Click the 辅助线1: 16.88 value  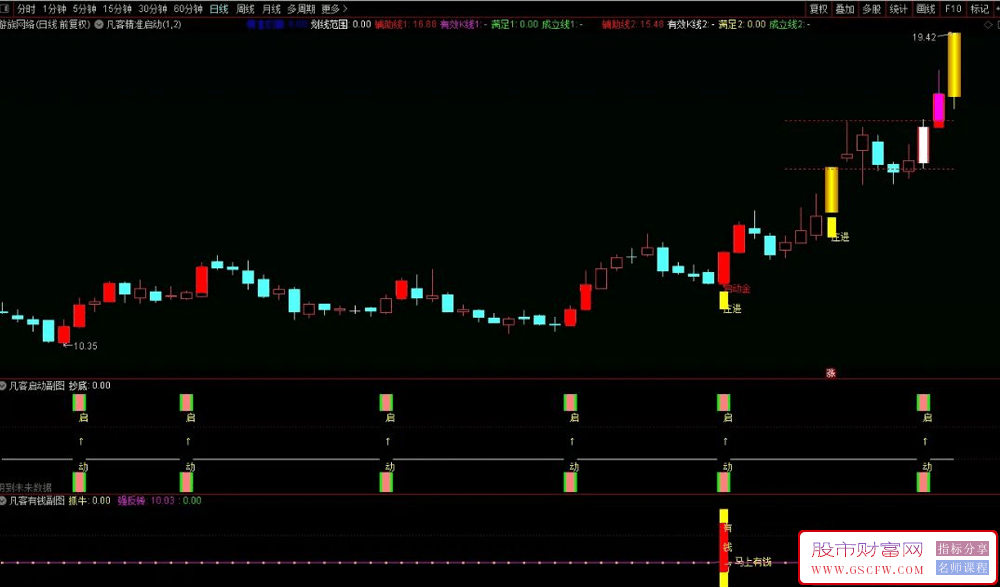point(406,25)
